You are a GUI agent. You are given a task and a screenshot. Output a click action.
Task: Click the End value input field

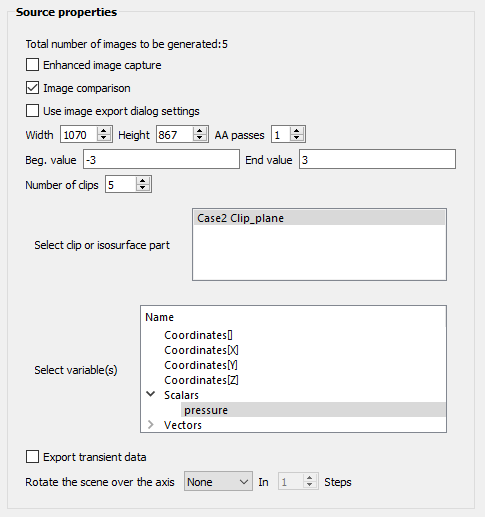coord(377,159)
